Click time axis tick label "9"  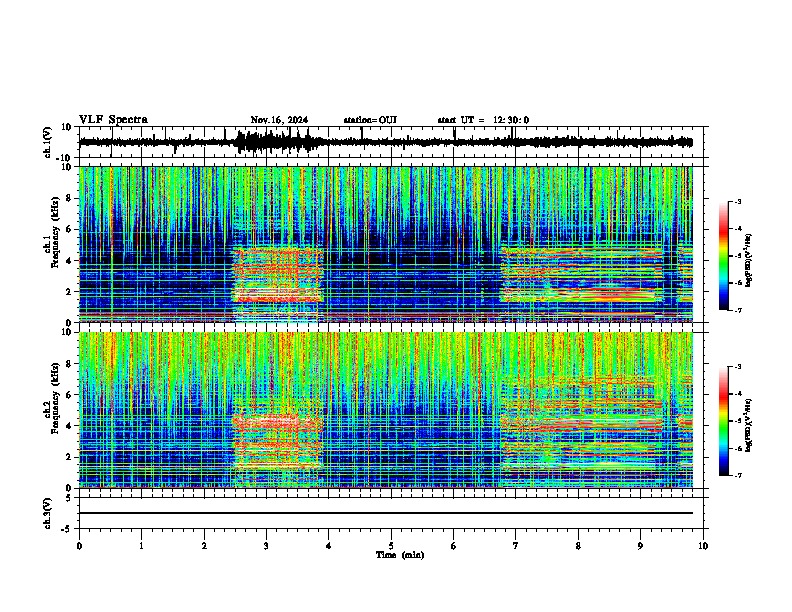tap(640, 546)
